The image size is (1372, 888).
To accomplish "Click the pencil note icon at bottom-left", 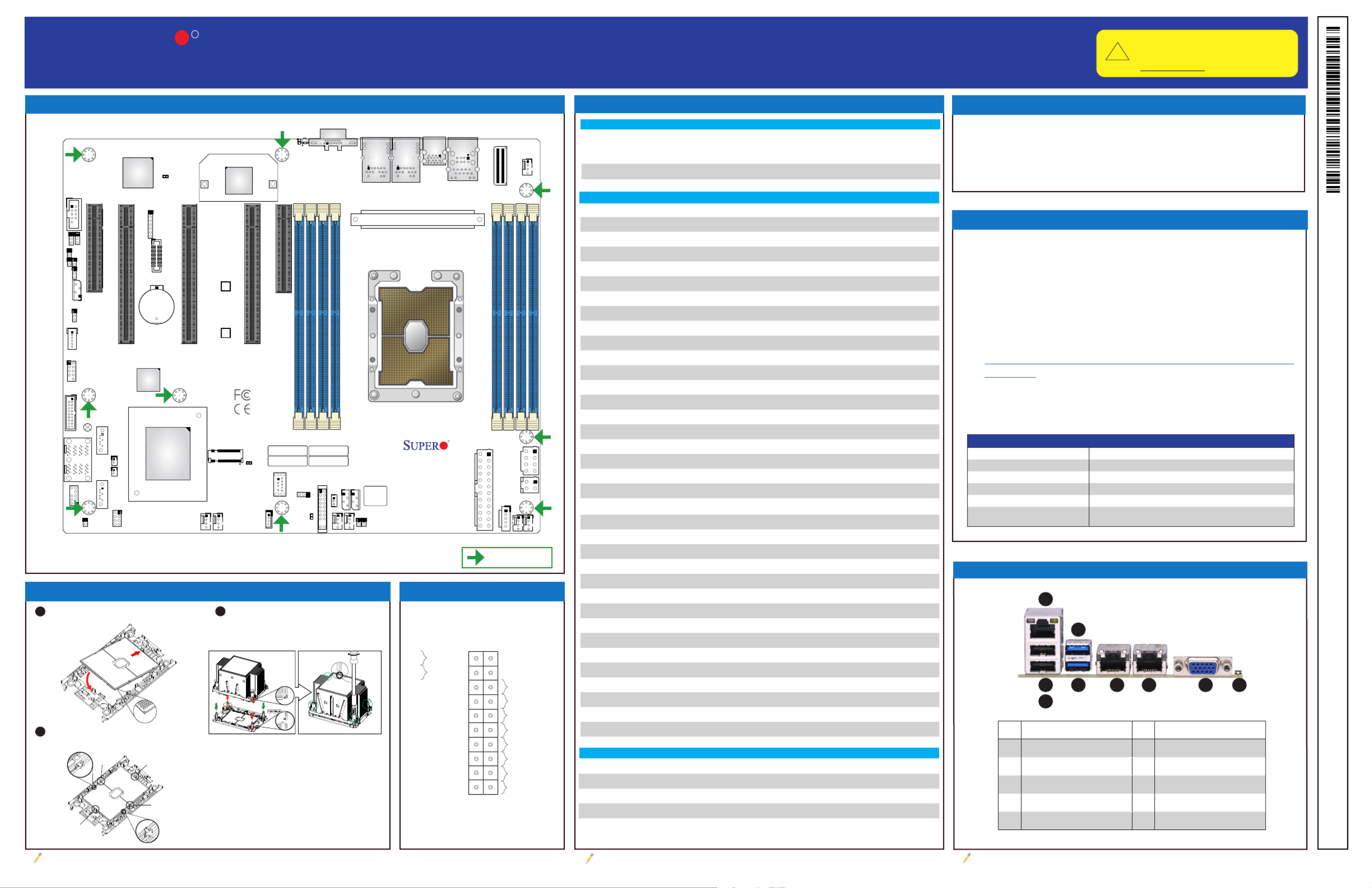I will 38,858.
